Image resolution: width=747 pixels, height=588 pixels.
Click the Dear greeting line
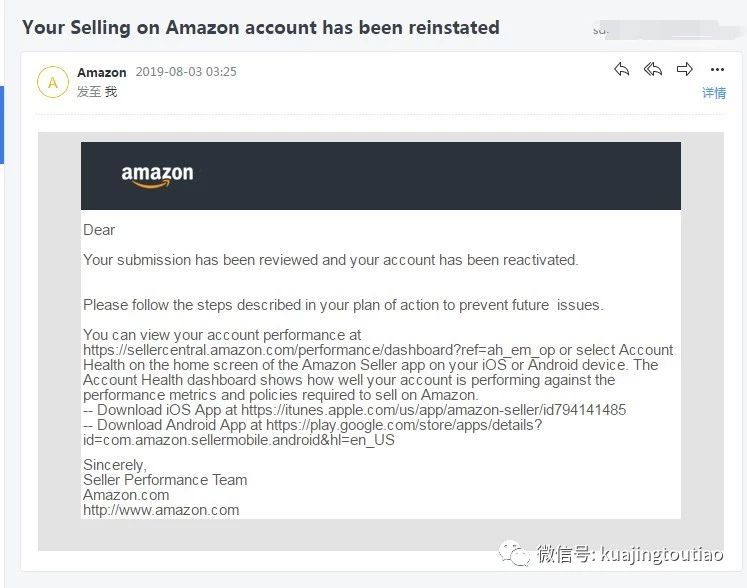coord(99,230)
